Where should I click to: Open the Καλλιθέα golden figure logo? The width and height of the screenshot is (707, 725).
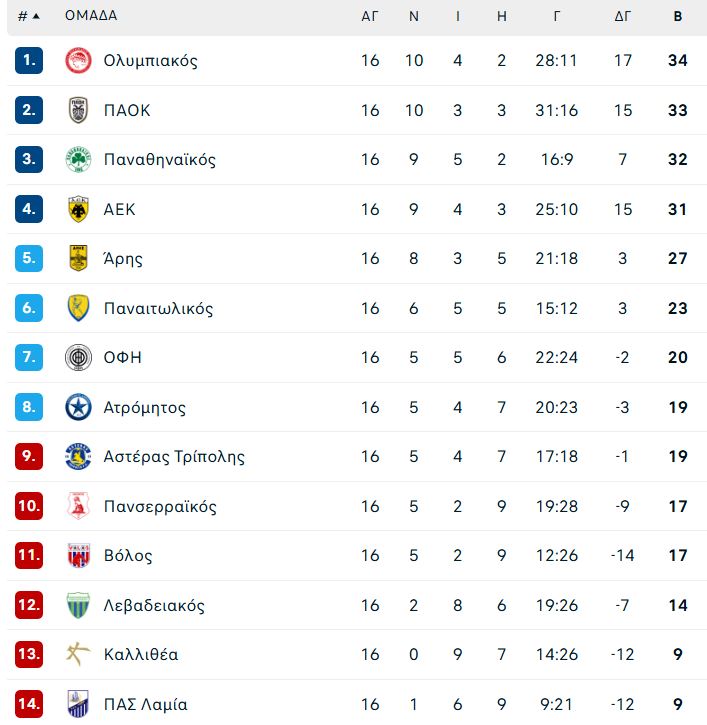tap(78, 654)
